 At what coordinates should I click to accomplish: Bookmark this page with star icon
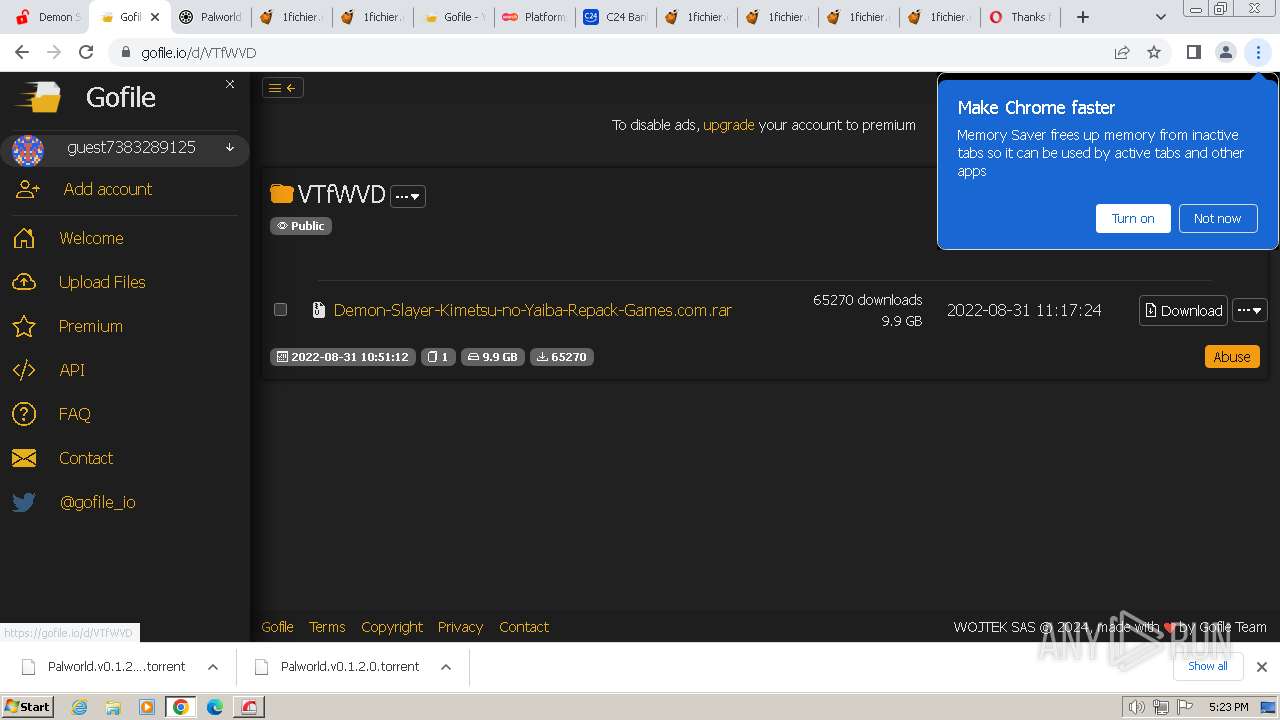click(1154, 52)
